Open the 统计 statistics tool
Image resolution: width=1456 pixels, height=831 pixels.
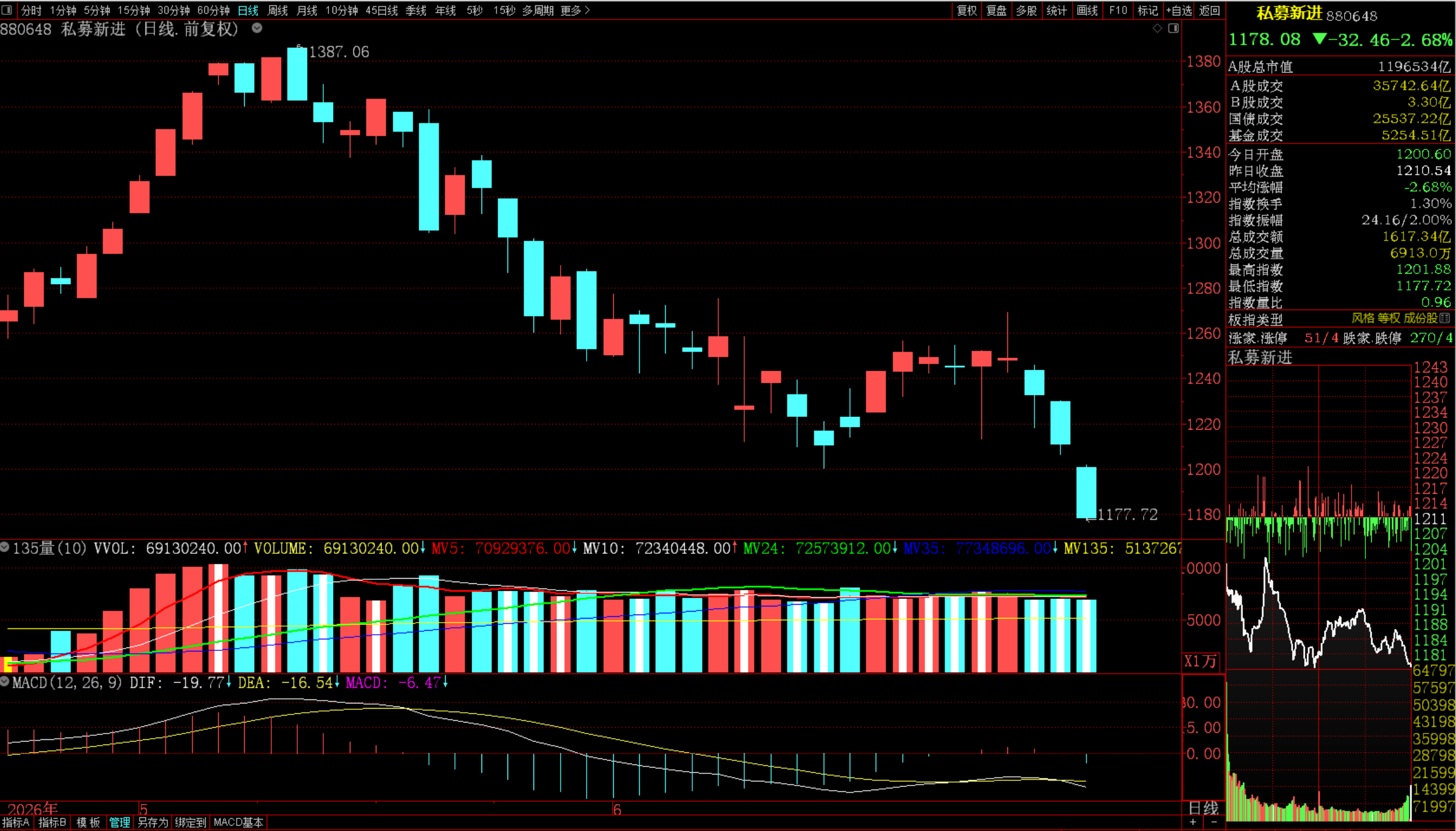click(1056, 10)
